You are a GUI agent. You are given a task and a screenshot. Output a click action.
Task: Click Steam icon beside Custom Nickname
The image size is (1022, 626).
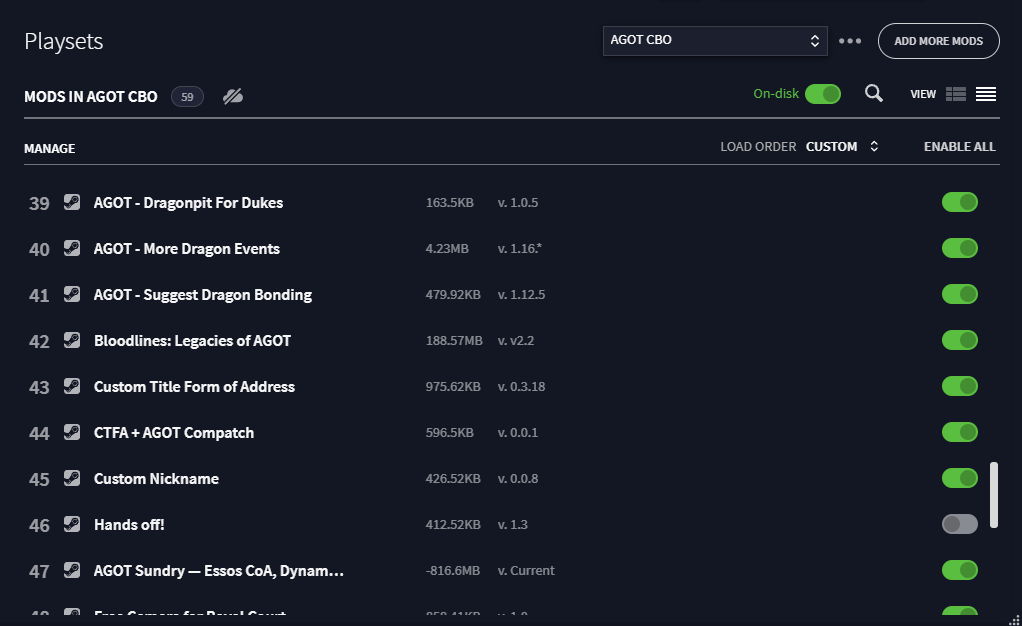coord(72,478)
